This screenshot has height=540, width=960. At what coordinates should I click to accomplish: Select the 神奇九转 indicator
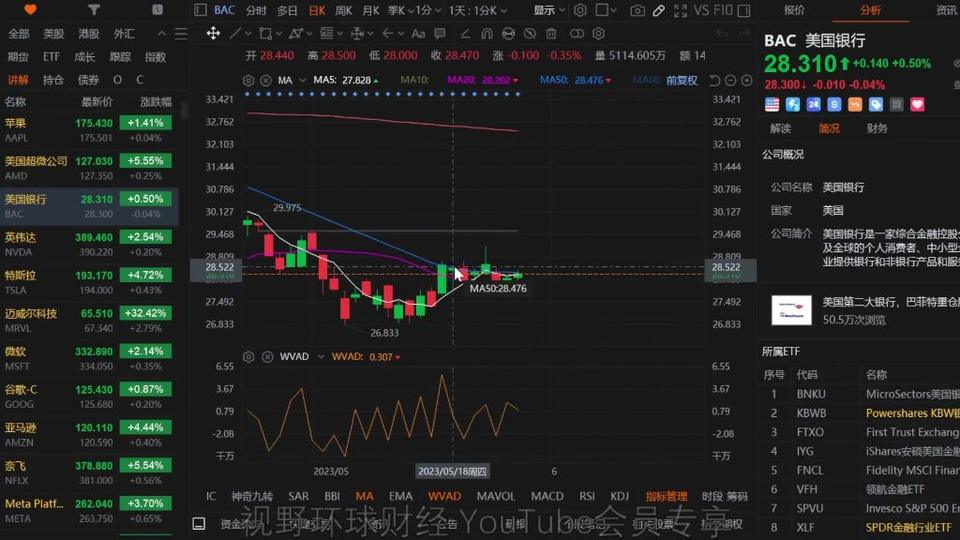tap(252, 496)
